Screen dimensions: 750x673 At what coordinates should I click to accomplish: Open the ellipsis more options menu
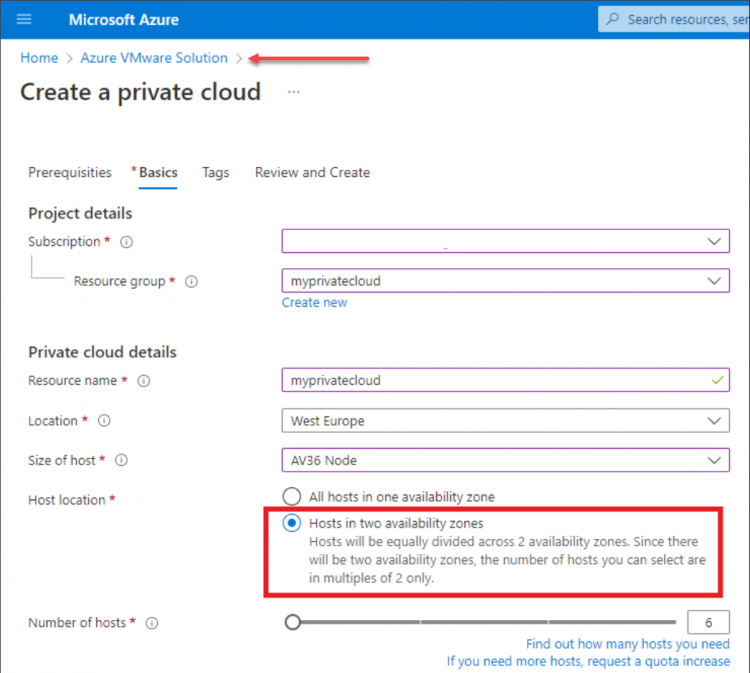point(294,91)
